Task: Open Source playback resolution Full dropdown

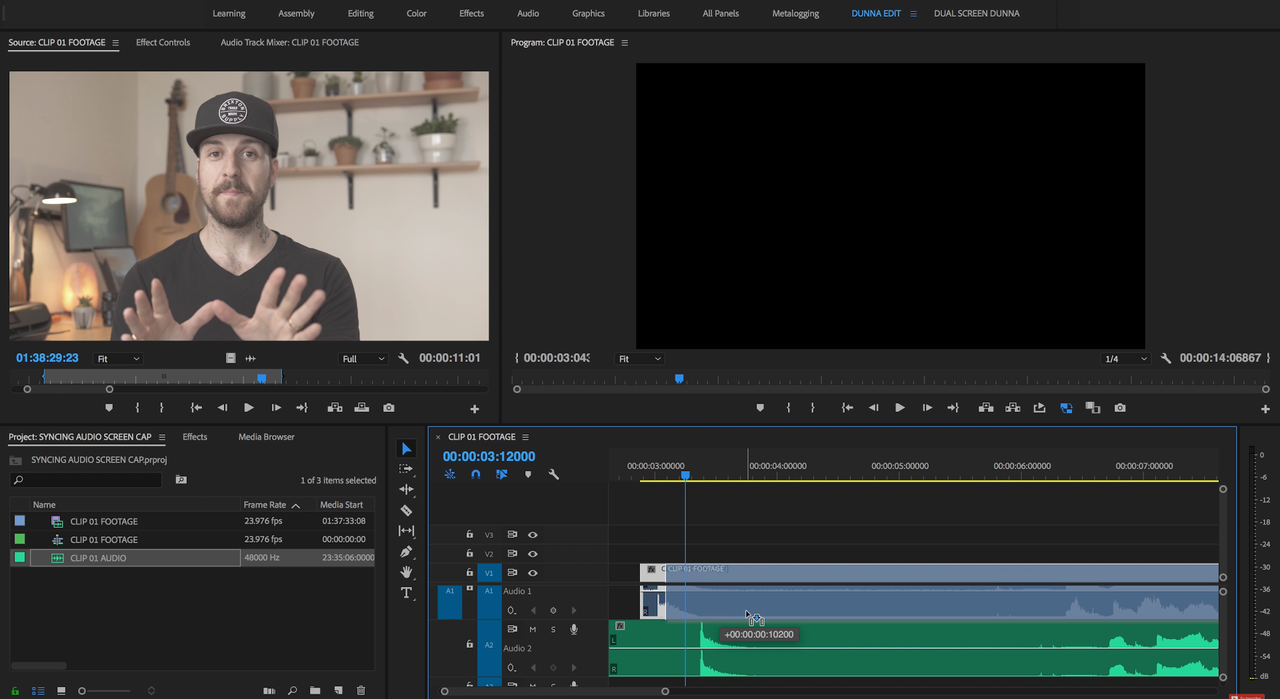Action: click(363, 358)
